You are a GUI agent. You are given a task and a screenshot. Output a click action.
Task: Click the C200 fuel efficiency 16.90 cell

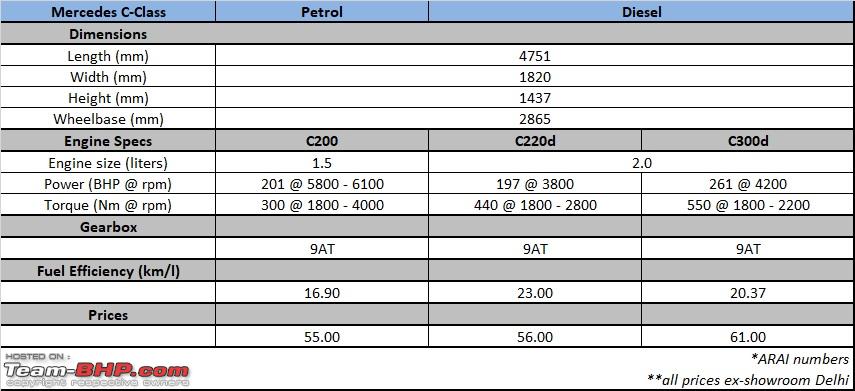[322, 293]
